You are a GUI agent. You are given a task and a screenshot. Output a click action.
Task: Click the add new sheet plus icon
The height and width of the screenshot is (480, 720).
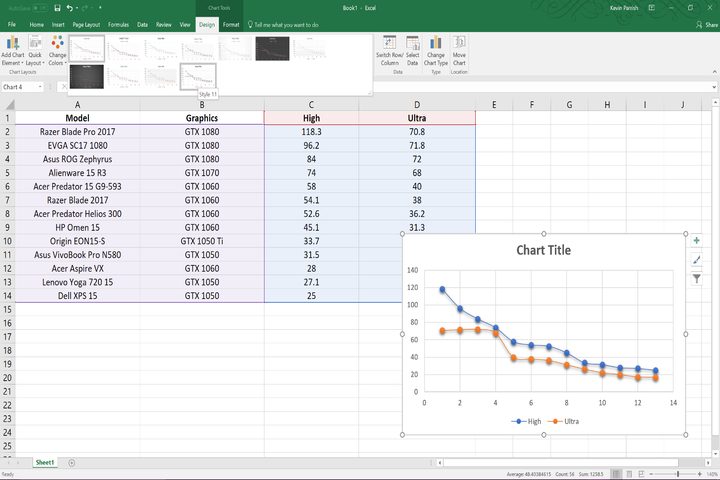[72, 463]
